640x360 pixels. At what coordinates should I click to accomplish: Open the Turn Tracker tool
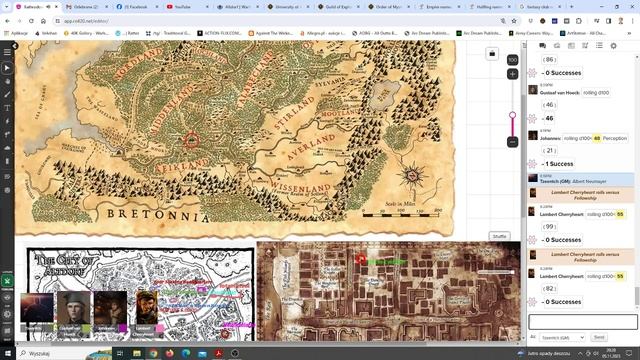pos(7,177)
